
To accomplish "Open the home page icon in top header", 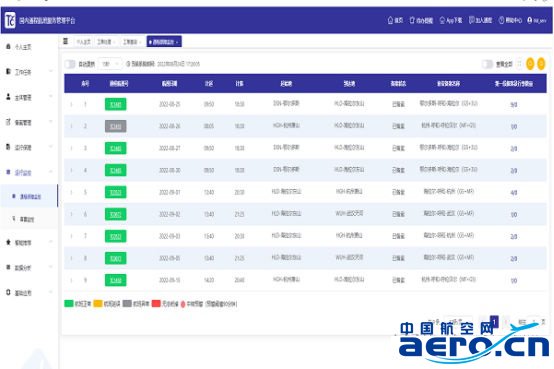I will point(390,20).
